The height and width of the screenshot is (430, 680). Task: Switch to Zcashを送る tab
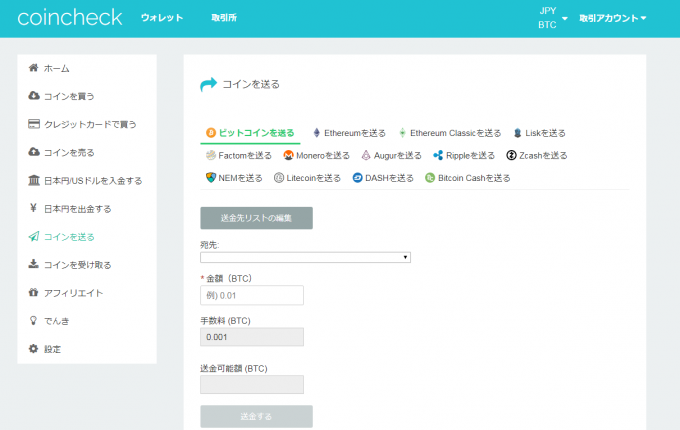536,155
